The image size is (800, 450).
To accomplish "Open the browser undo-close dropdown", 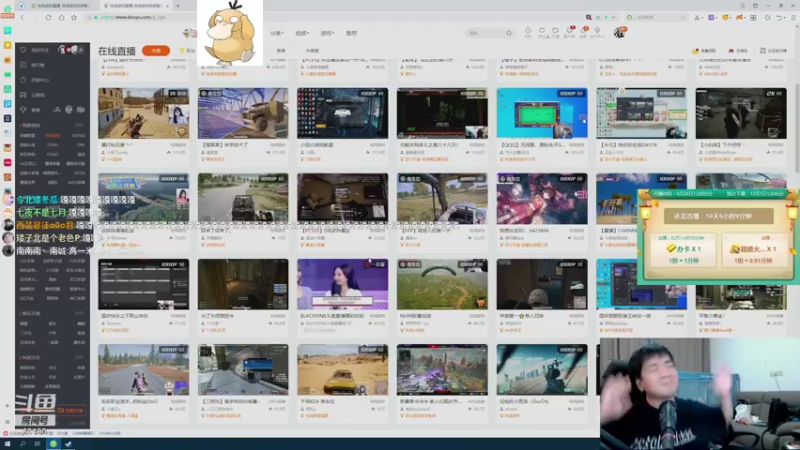I will [780, 17].
